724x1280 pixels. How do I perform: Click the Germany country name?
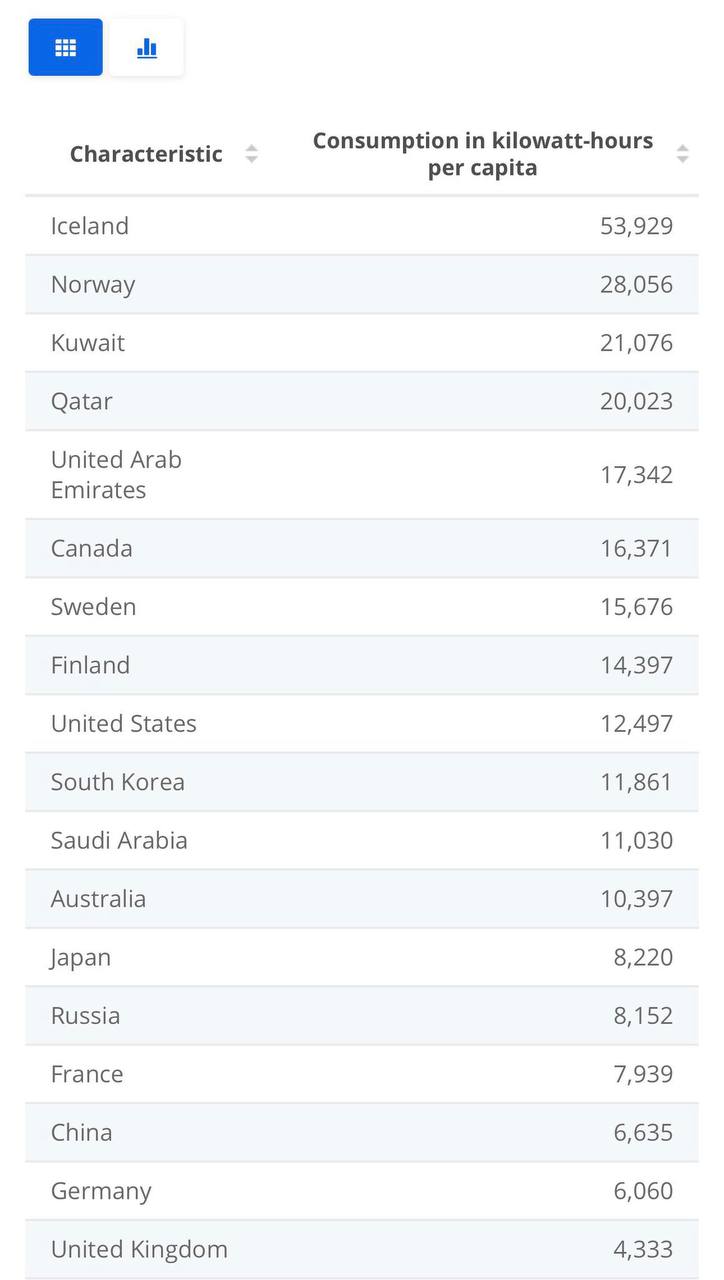coord(101,1191)
